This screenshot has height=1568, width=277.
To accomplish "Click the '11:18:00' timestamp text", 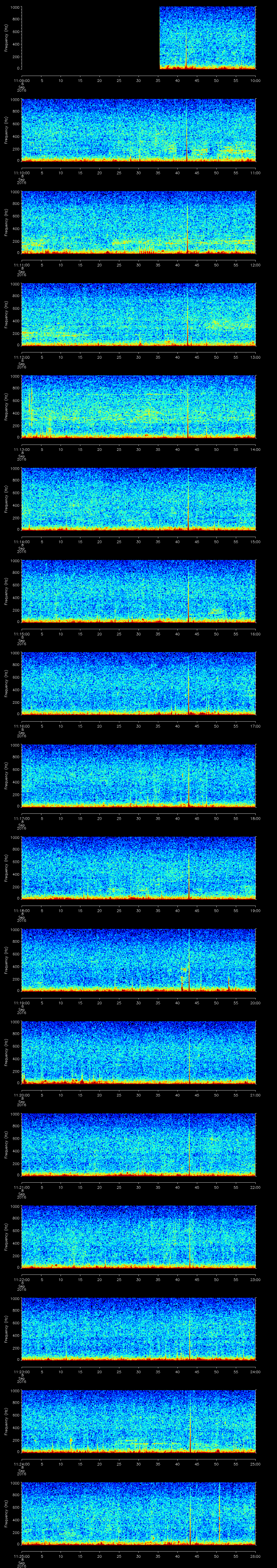I will [x=22, y=910].
